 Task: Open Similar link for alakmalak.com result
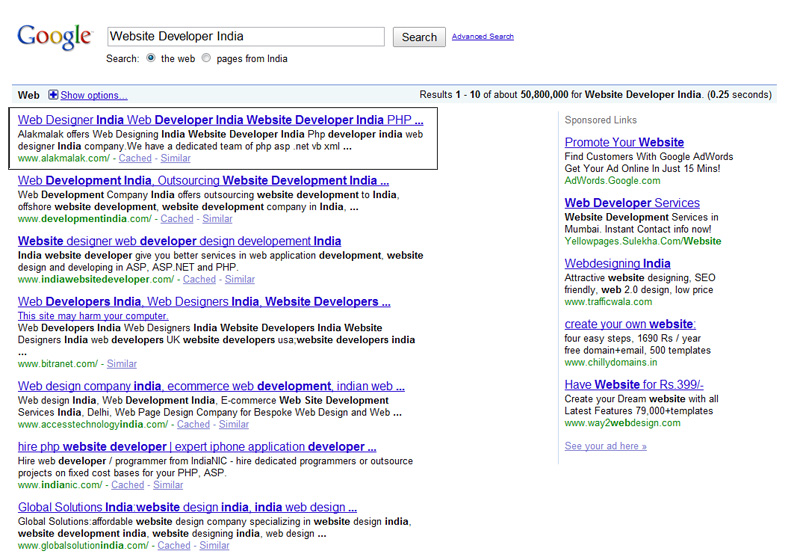176,158
